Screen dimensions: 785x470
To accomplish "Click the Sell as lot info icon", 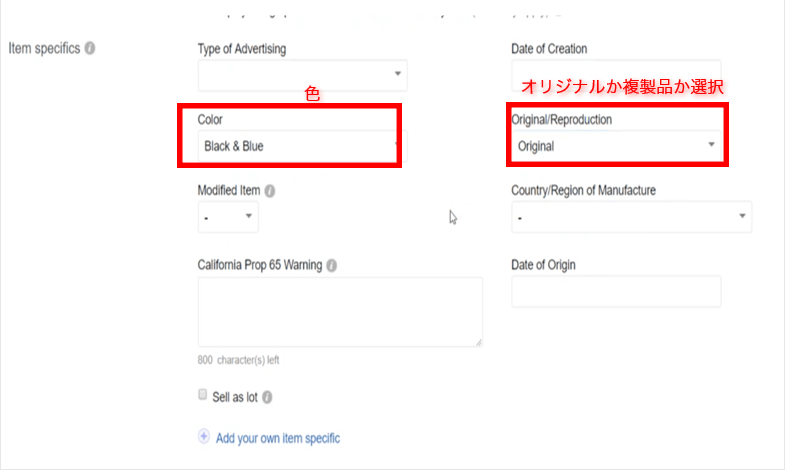I will [x=267, y=397].
